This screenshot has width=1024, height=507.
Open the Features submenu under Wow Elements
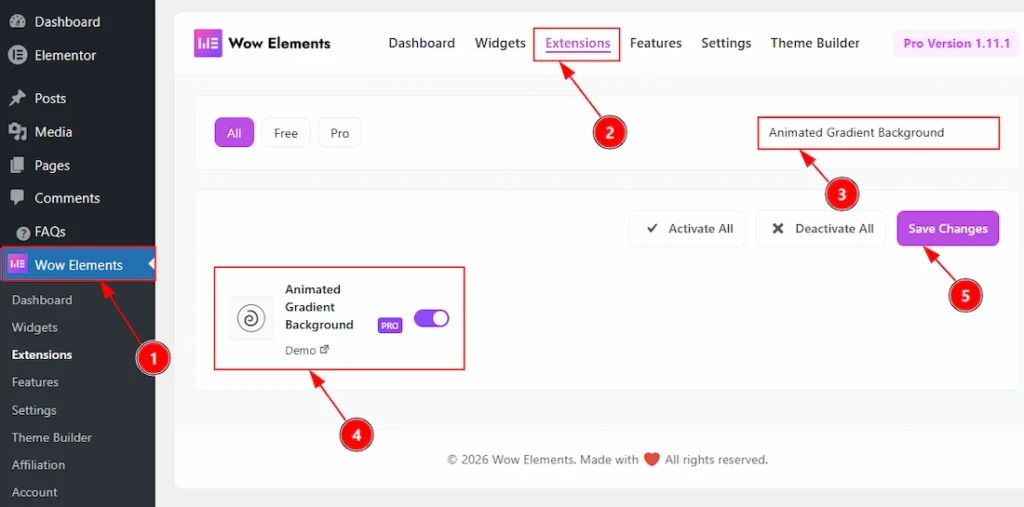(35, 382)
